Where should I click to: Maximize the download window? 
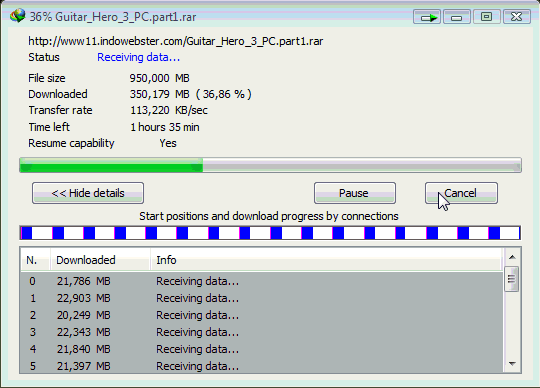click(486, 17)
